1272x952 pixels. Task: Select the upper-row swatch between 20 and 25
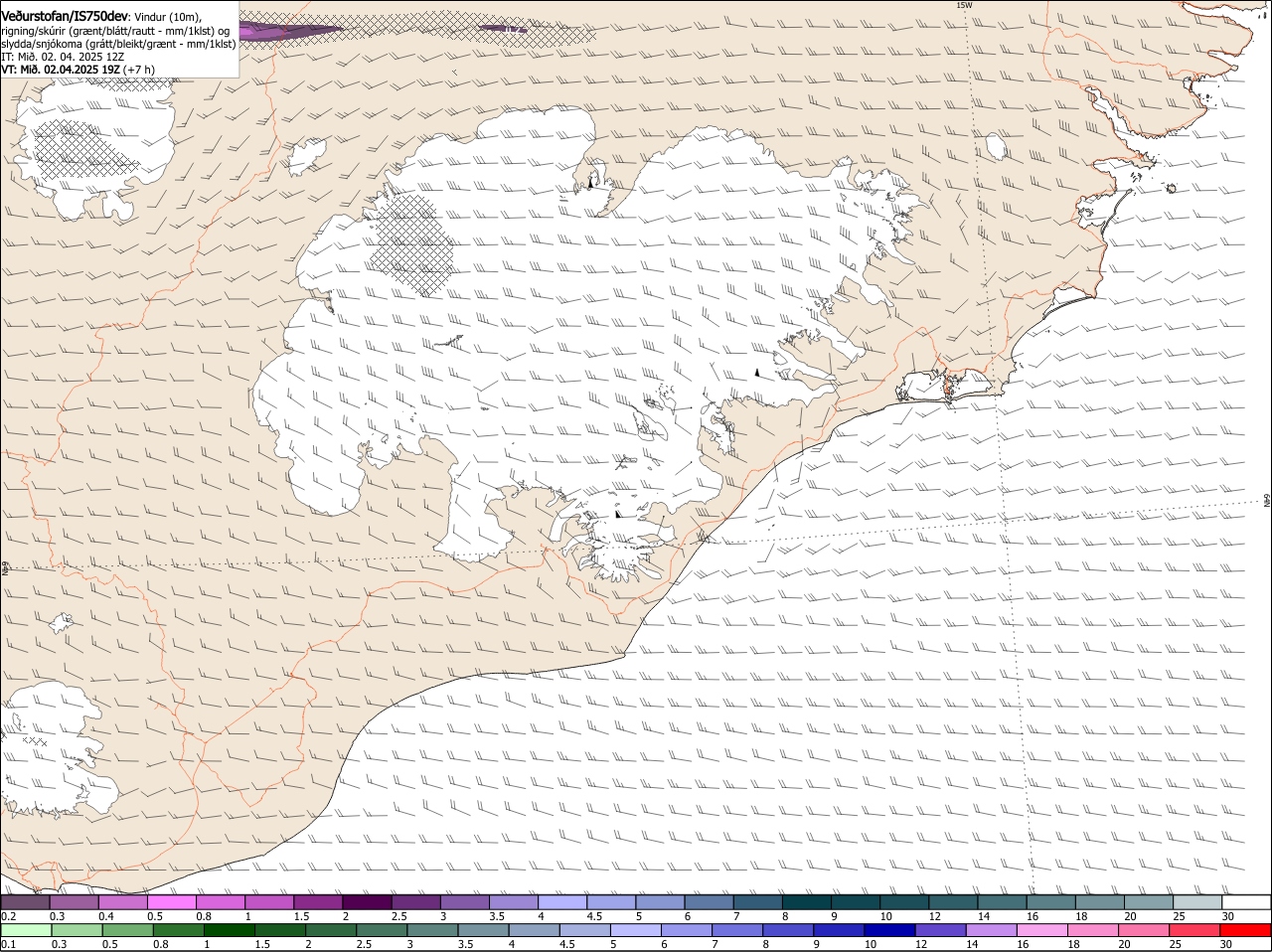(1148, 902)
